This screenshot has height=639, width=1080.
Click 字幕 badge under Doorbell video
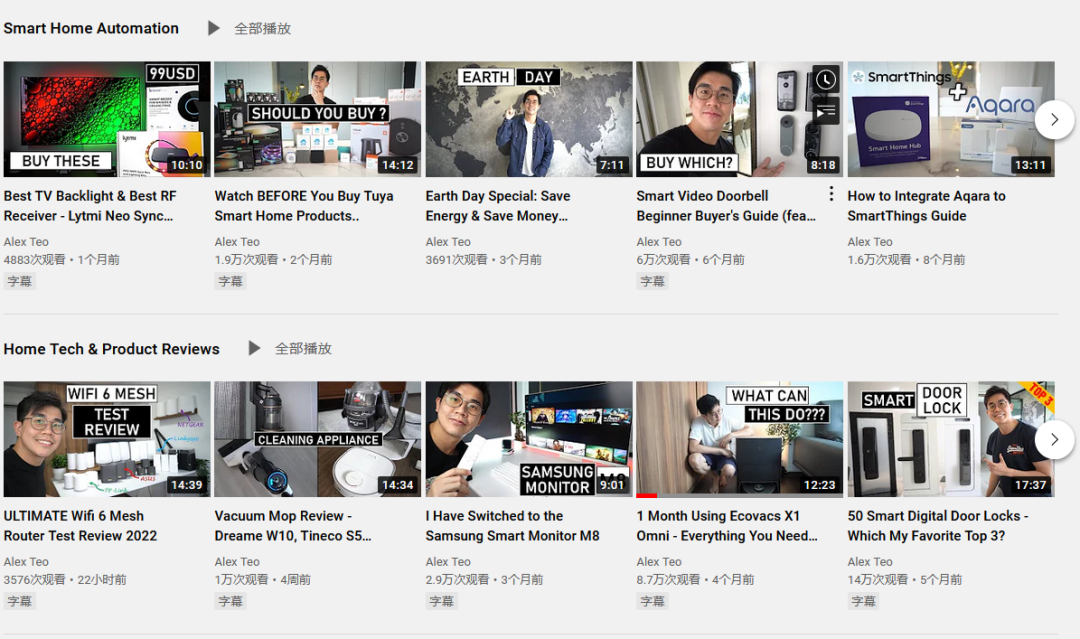coord(652,281)
